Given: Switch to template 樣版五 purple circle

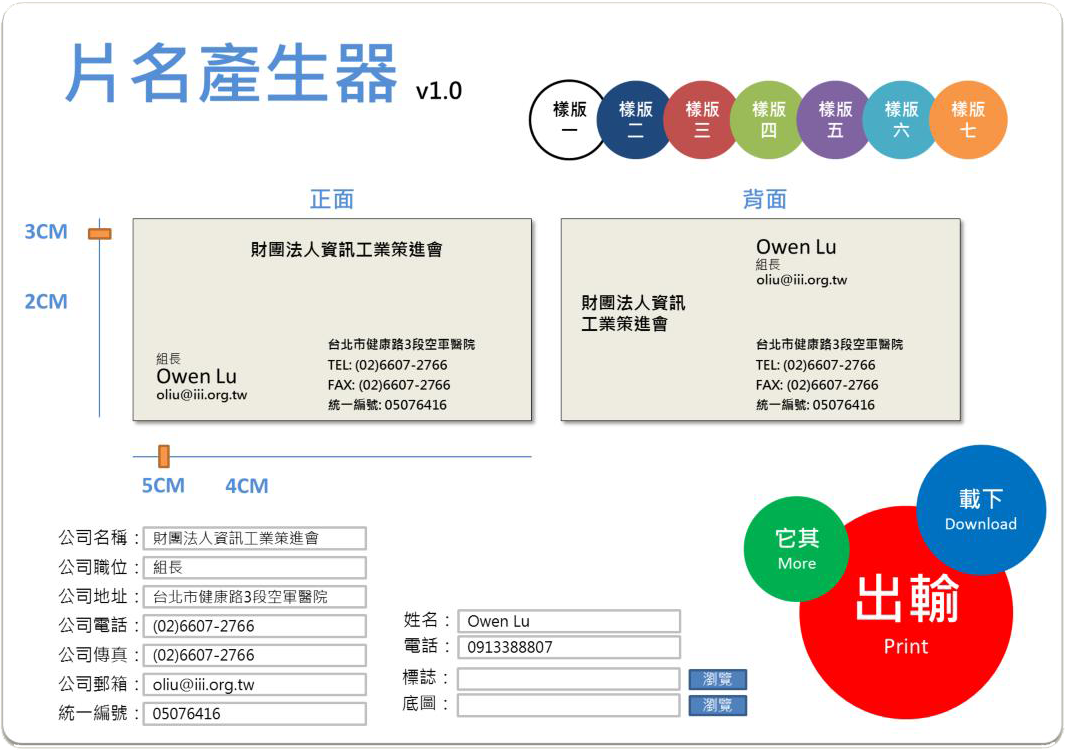Looking at the screenshot, I should 835,120.
